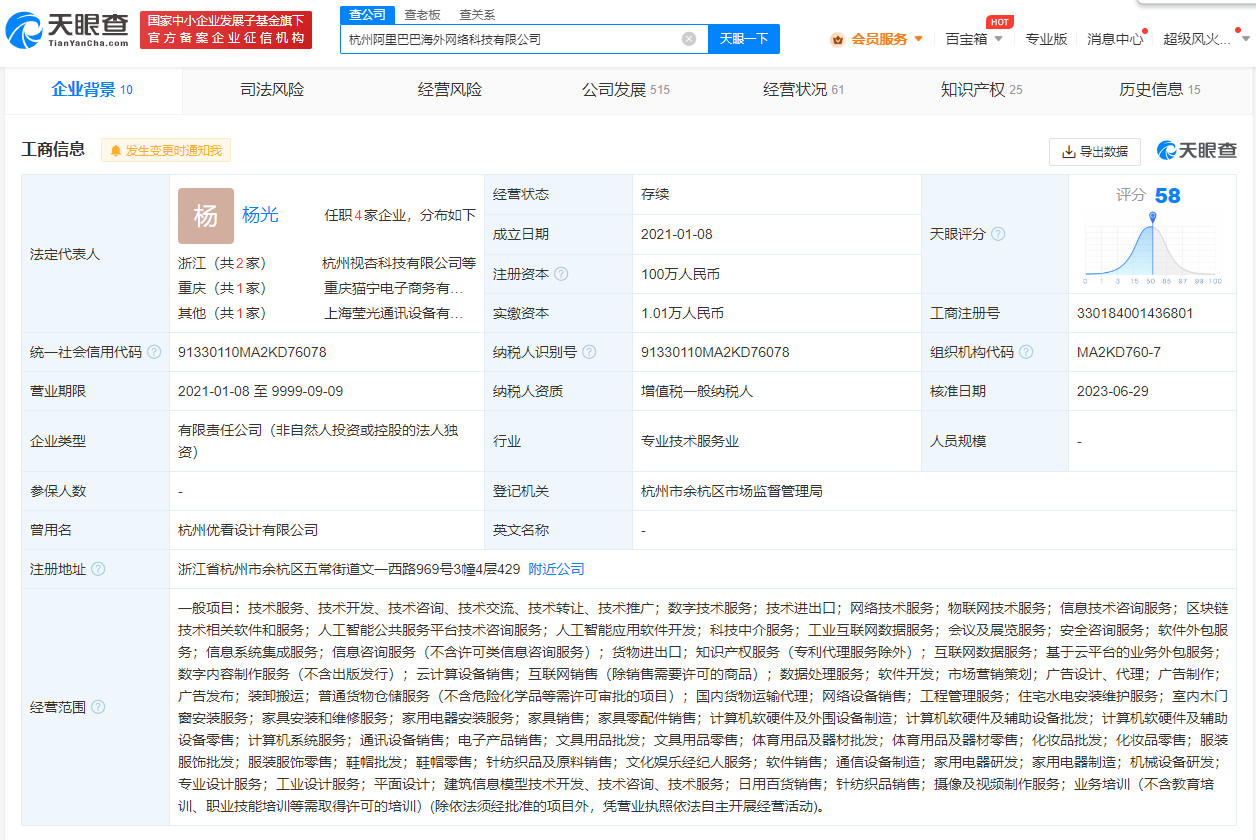Open the 知识产权 tab
This screenshot has width=1256, height=840.
(981, 90)
